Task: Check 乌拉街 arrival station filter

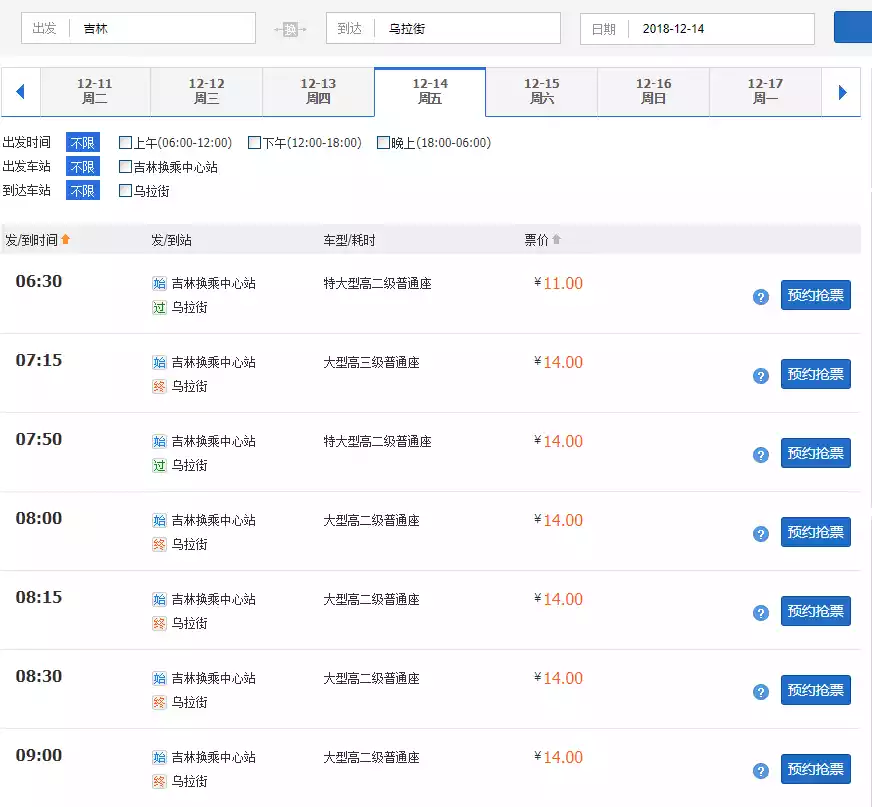Action: pos(125,191)
